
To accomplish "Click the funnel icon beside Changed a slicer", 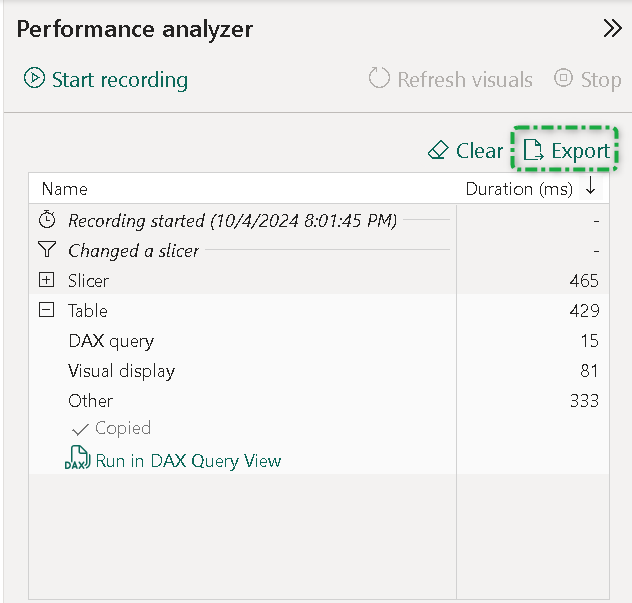I will (47, 251).
